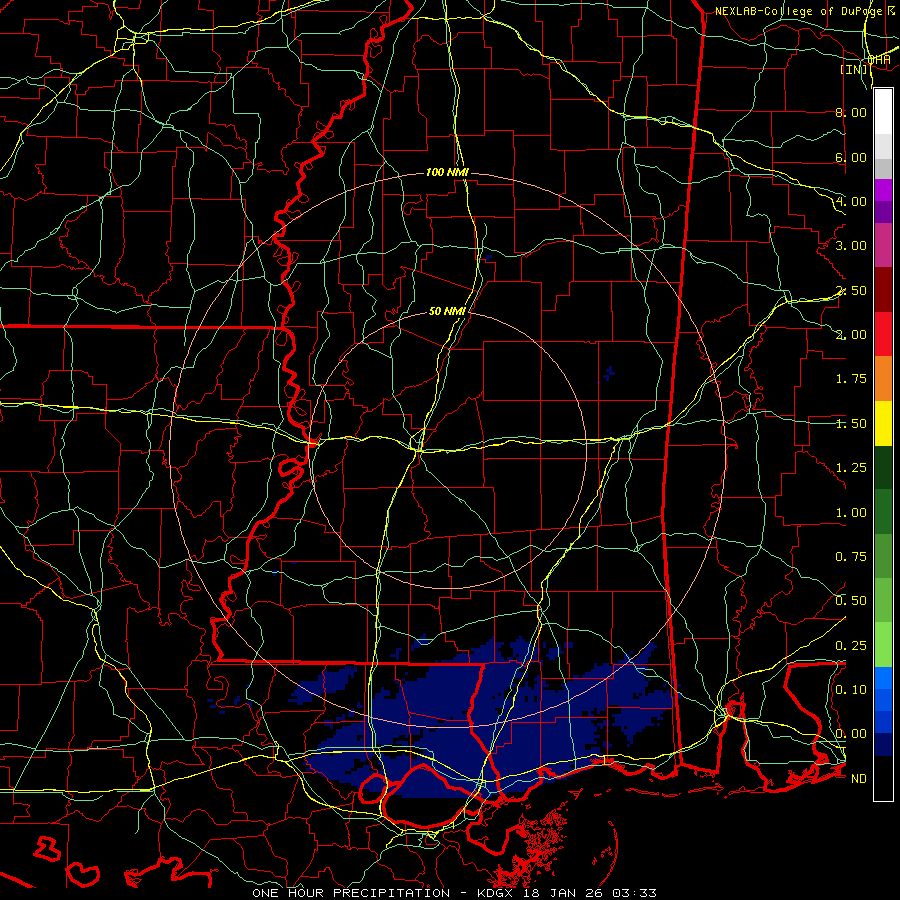The image size is (900, 900).
Task: Pick the darkest green legend swatch
Action: coord(883,467)
